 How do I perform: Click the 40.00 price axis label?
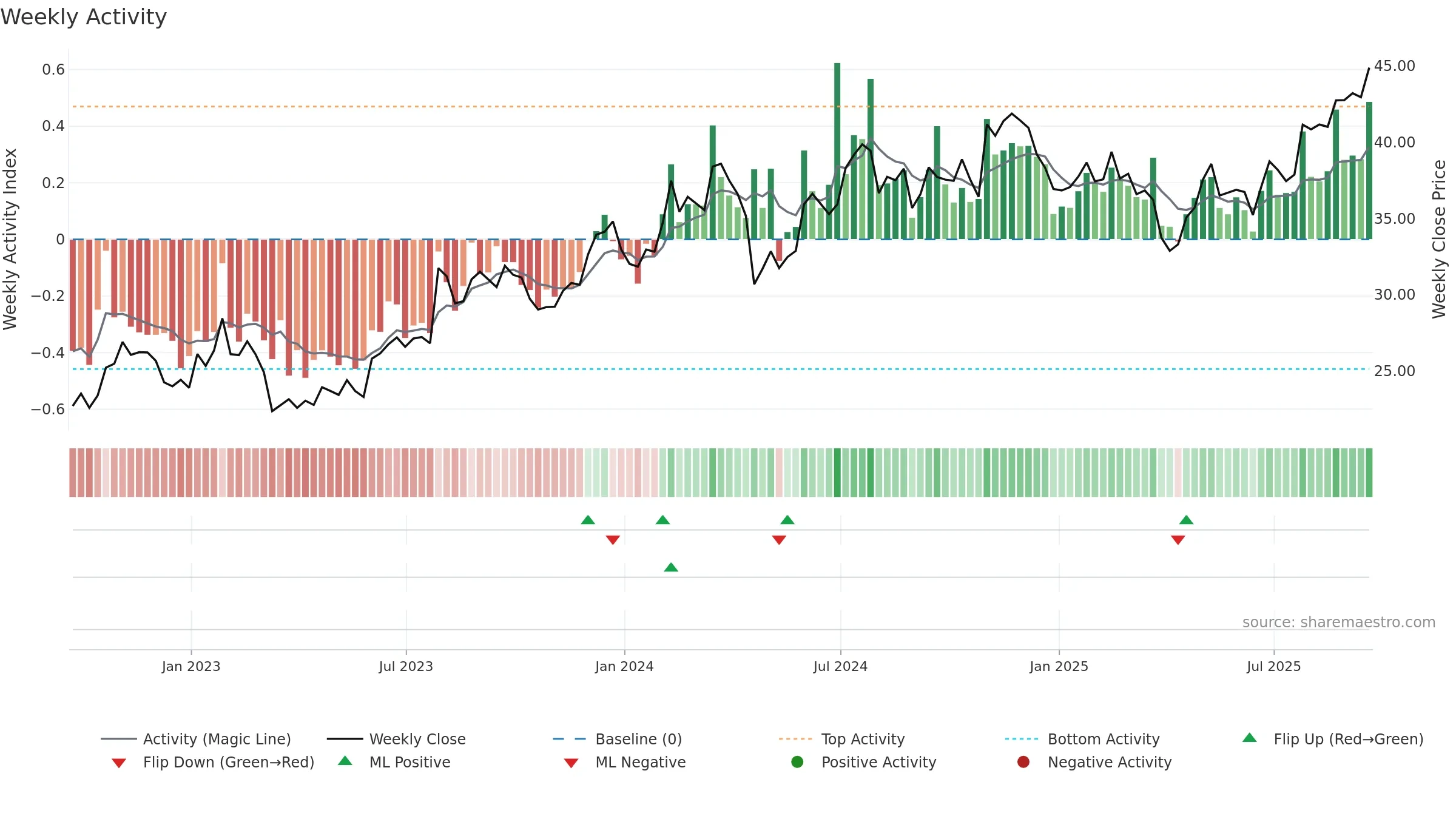pyautogui.click(x=1394, y=143)
